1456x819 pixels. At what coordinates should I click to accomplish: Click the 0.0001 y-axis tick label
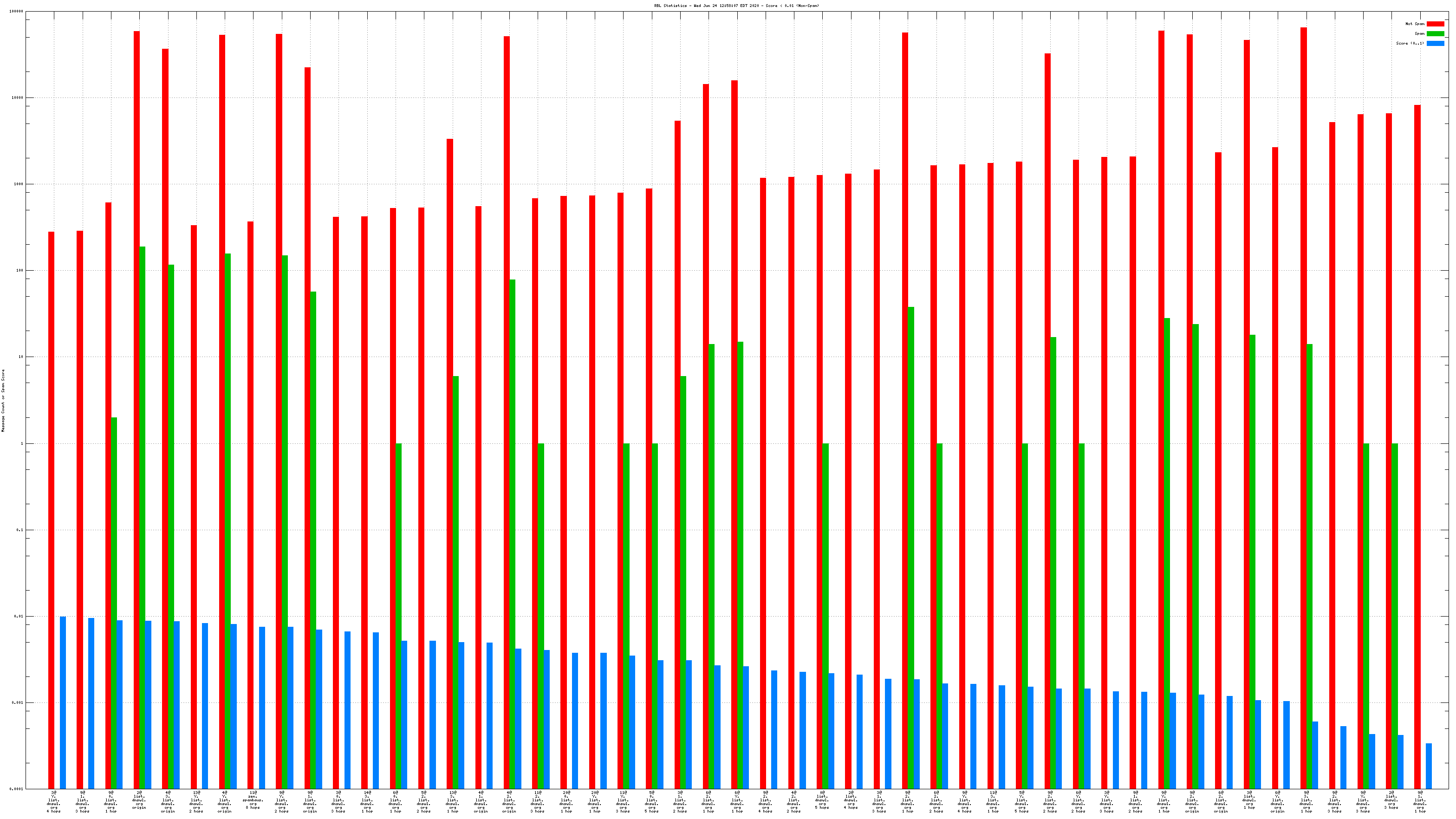point(16,789)
